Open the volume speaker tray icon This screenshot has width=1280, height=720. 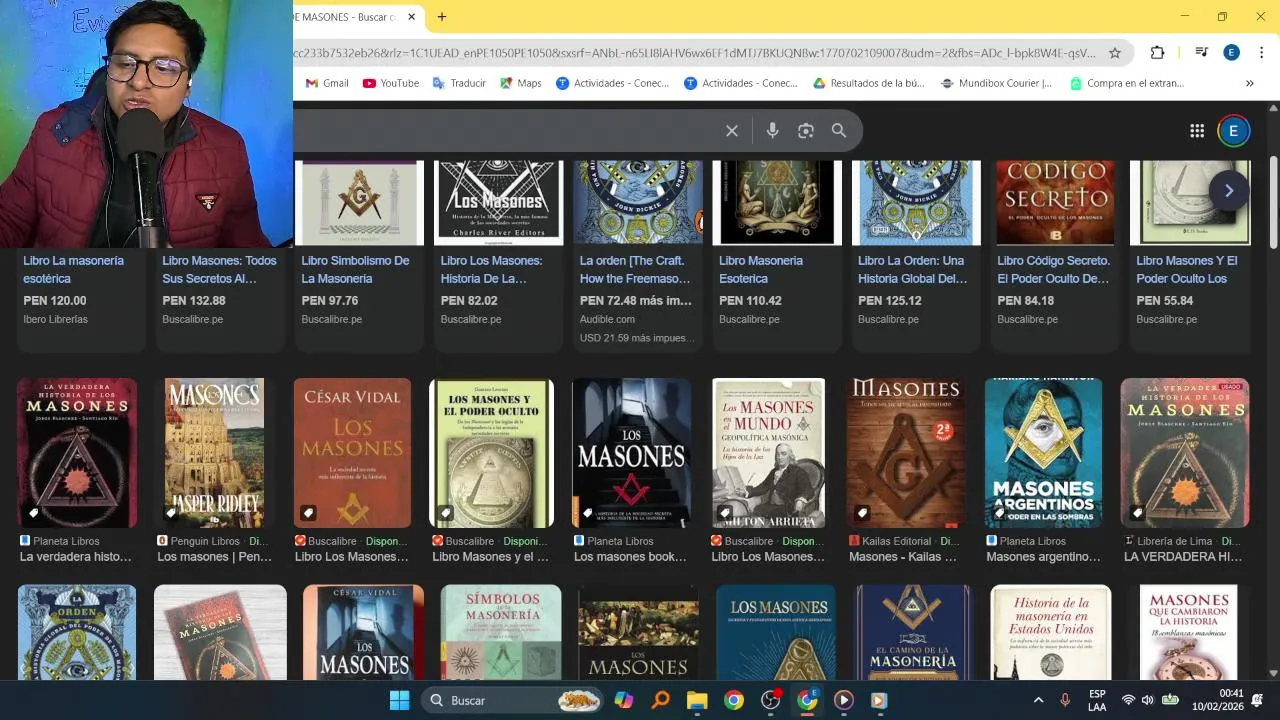click(x=1148, y=700)
